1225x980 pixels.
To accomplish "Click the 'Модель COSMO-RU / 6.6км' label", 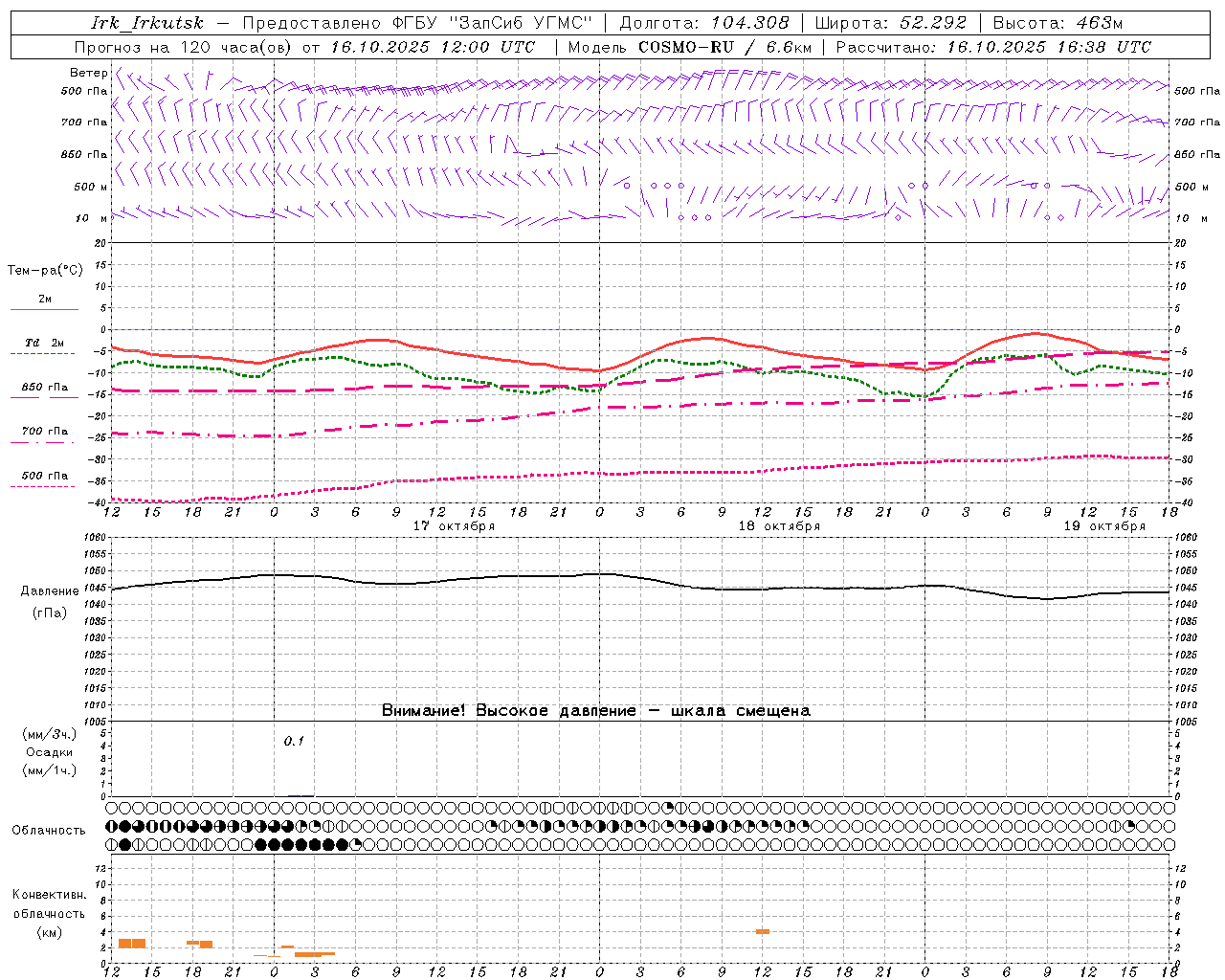I will pyautogui.click(x=690, y=47).
